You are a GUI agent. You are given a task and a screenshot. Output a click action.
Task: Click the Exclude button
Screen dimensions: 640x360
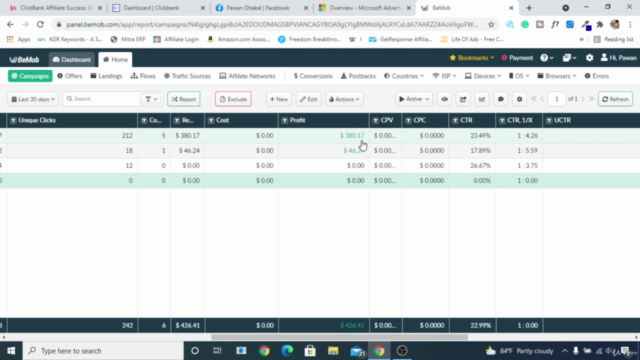click(233, 99)
